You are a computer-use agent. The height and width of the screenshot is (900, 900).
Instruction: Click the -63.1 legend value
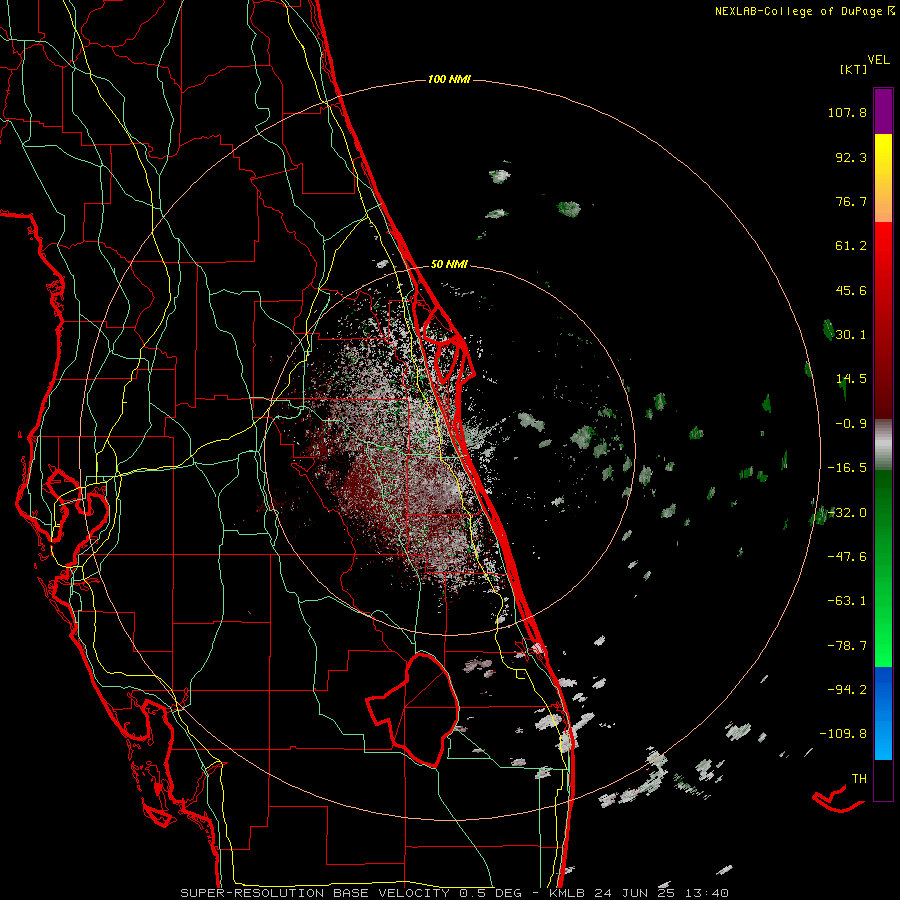coord(847,601)
